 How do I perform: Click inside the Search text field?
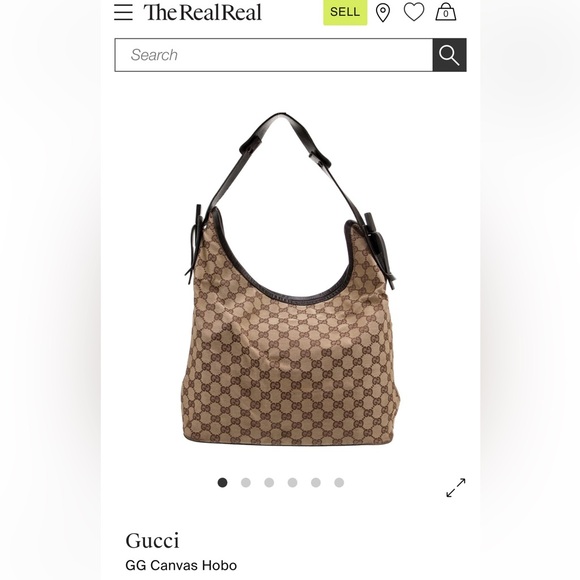click(274, 55)
